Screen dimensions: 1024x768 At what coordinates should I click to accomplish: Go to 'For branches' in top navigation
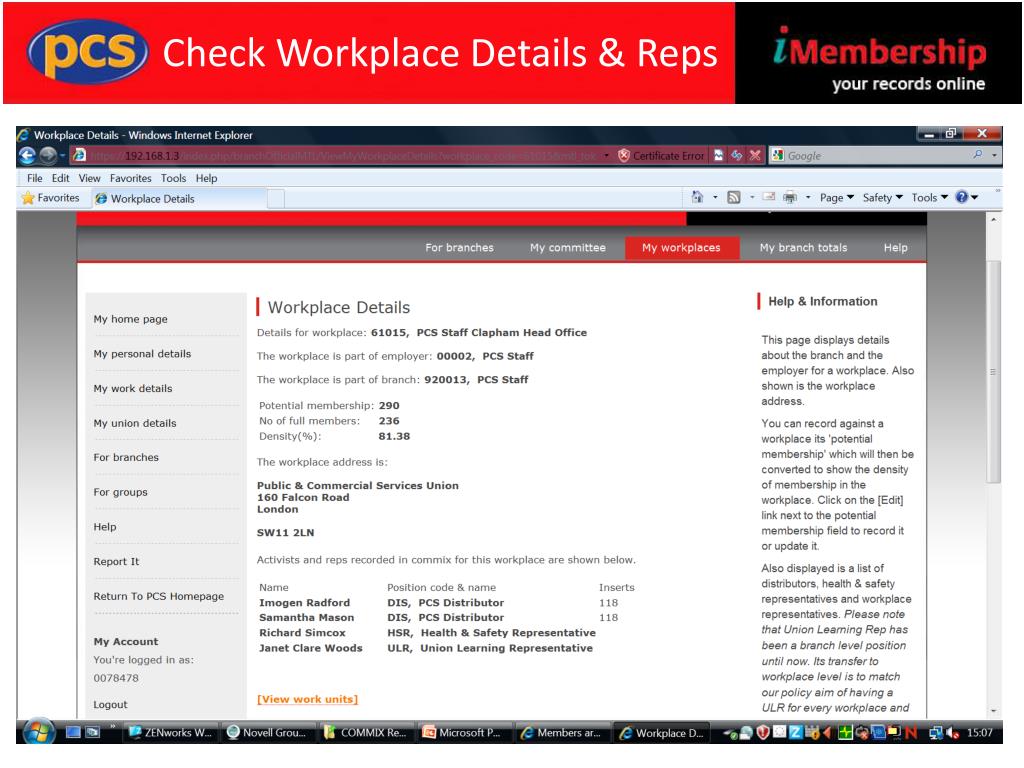pyautogui.click(x=459, y=248)
